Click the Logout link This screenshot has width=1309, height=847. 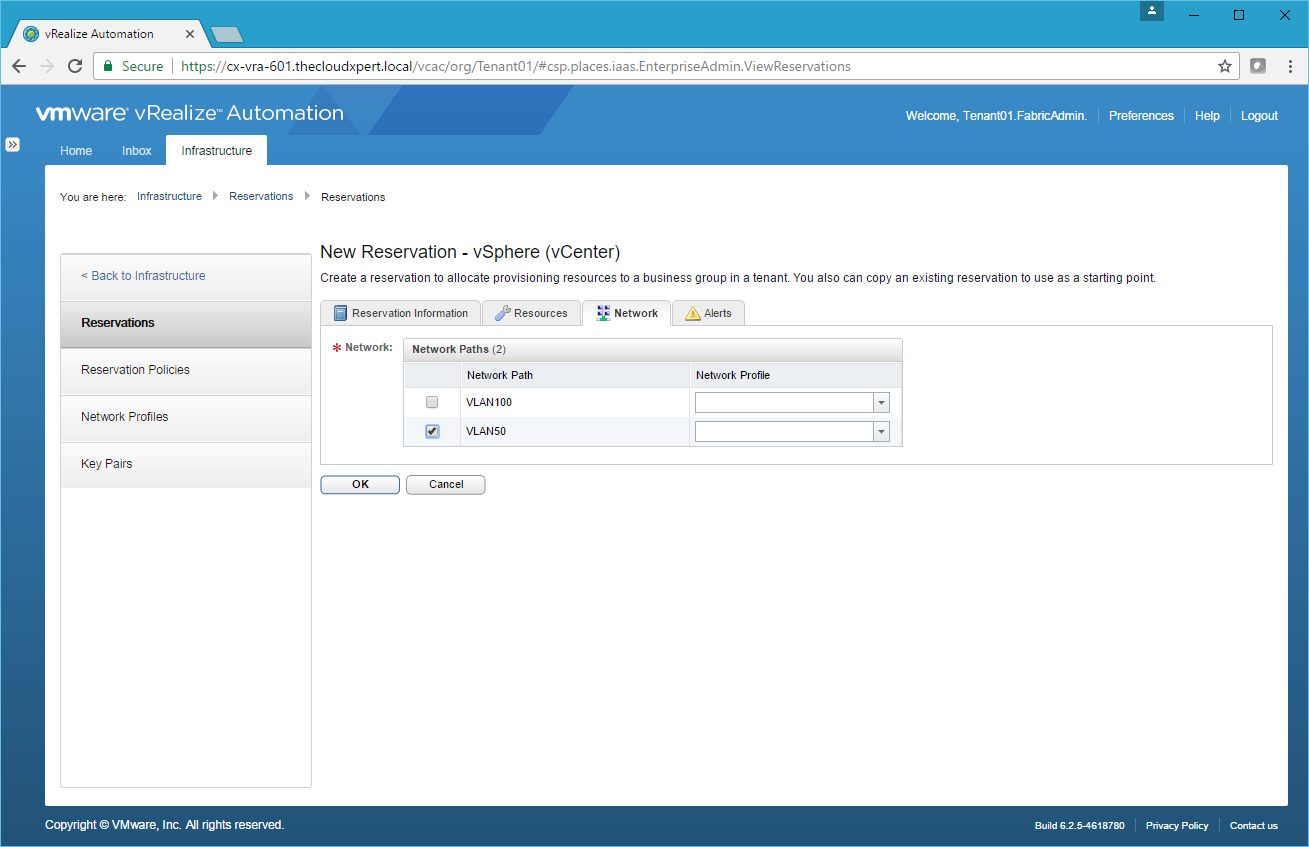coord(1259,116)
